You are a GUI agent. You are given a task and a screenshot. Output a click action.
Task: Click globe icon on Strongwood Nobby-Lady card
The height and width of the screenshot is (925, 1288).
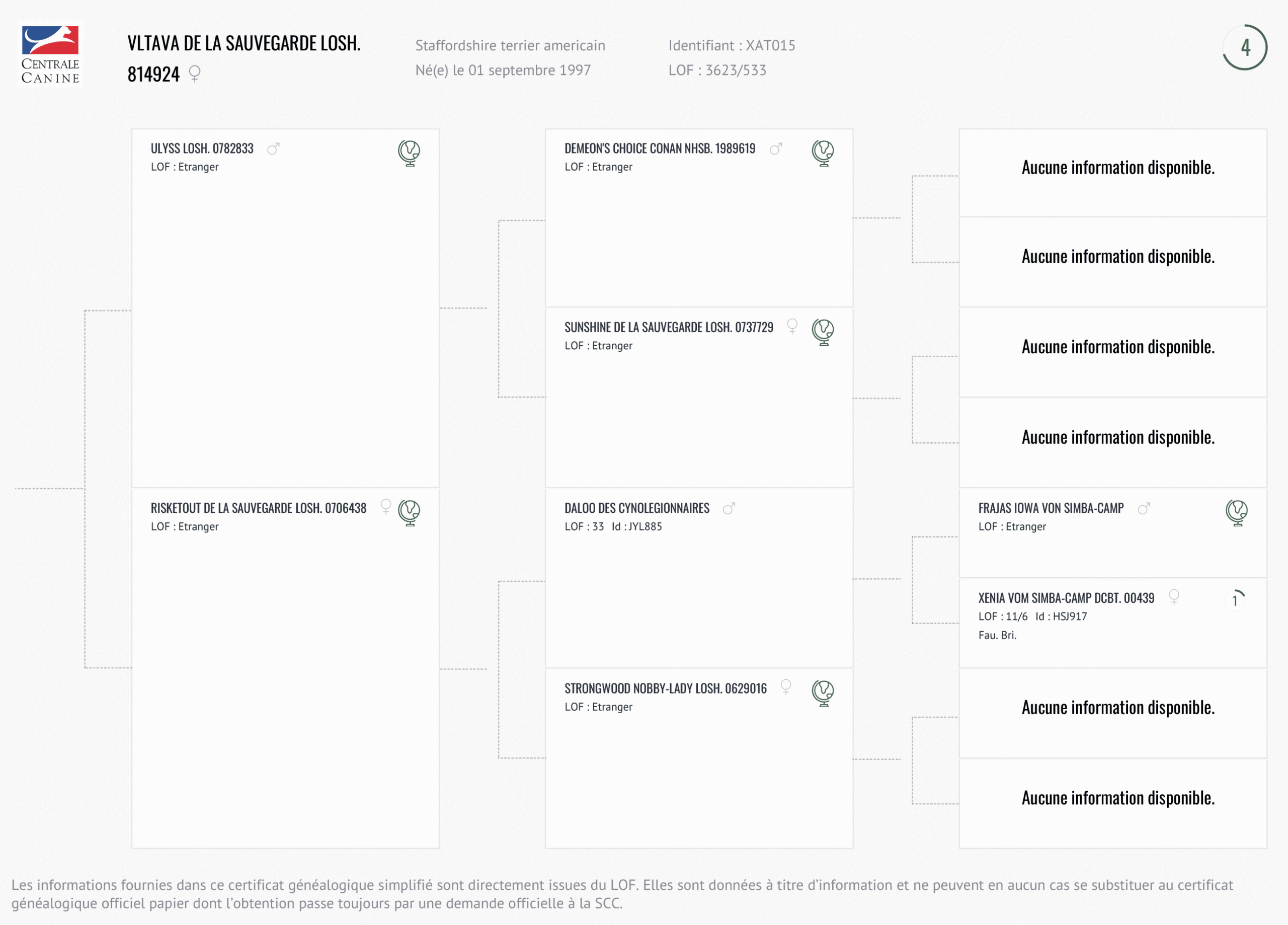point(822,692)
